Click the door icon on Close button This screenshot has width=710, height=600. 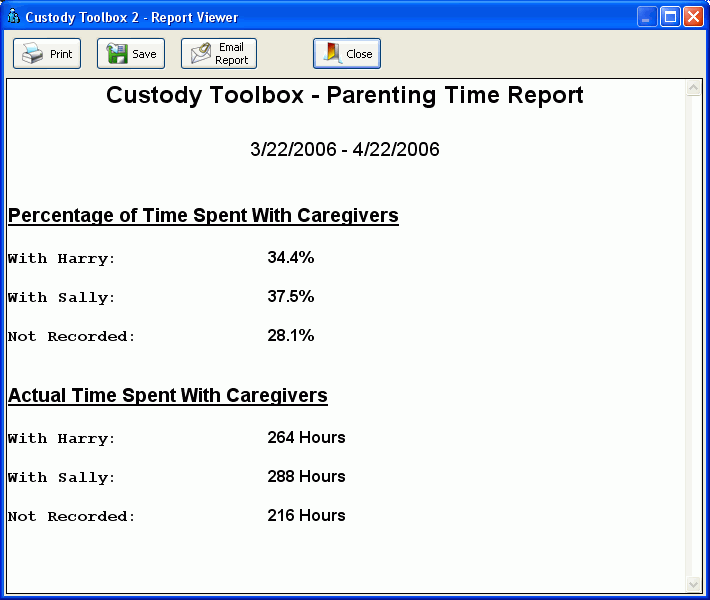[332, 53]
